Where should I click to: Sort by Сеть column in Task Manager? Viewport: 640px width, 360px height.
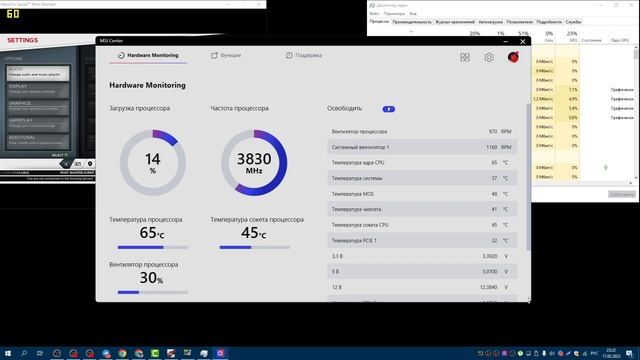545,36
